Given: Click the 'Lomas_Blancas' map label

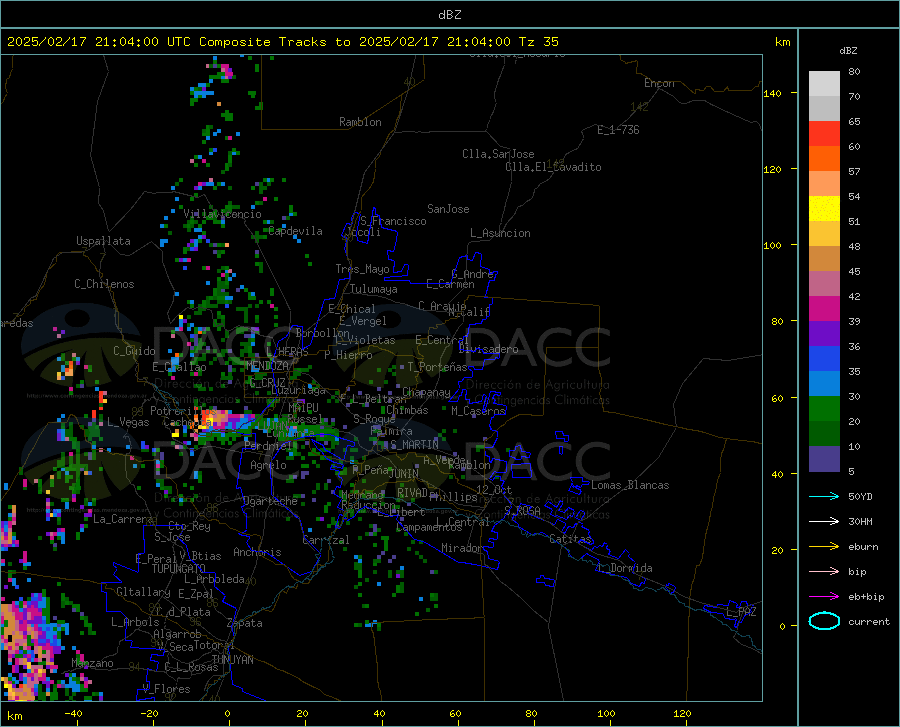Looking at the screenshot, I should [630, 485].
